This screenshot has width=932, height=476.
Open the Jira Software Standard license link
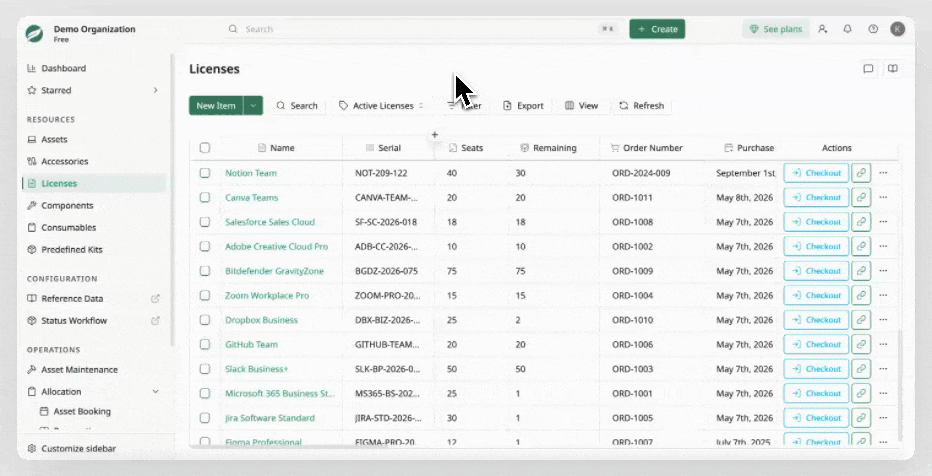[x=270, y=418]
